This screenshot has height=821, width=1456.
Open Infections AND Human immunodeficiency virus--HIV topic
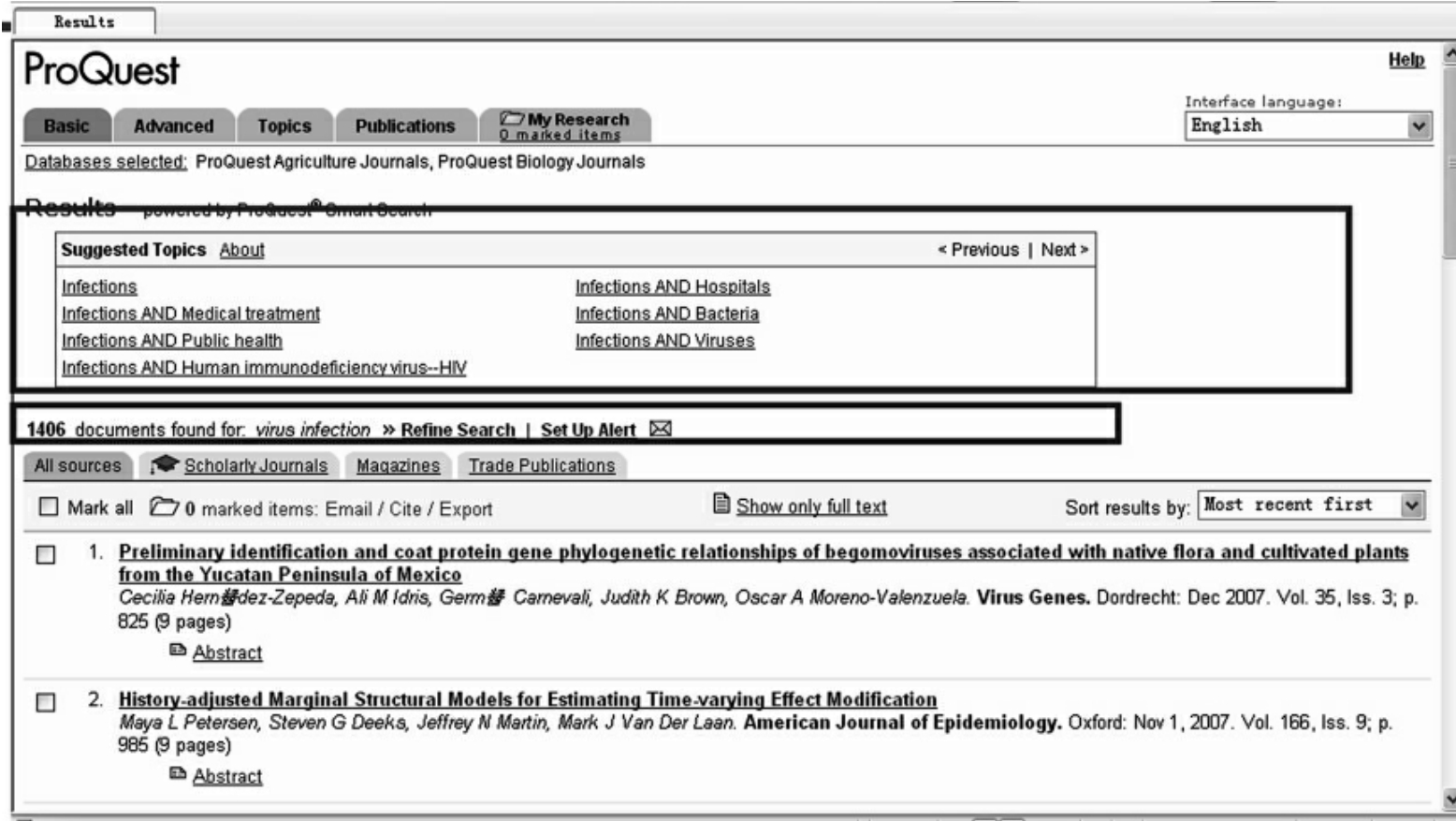click(x=264, y=368)
